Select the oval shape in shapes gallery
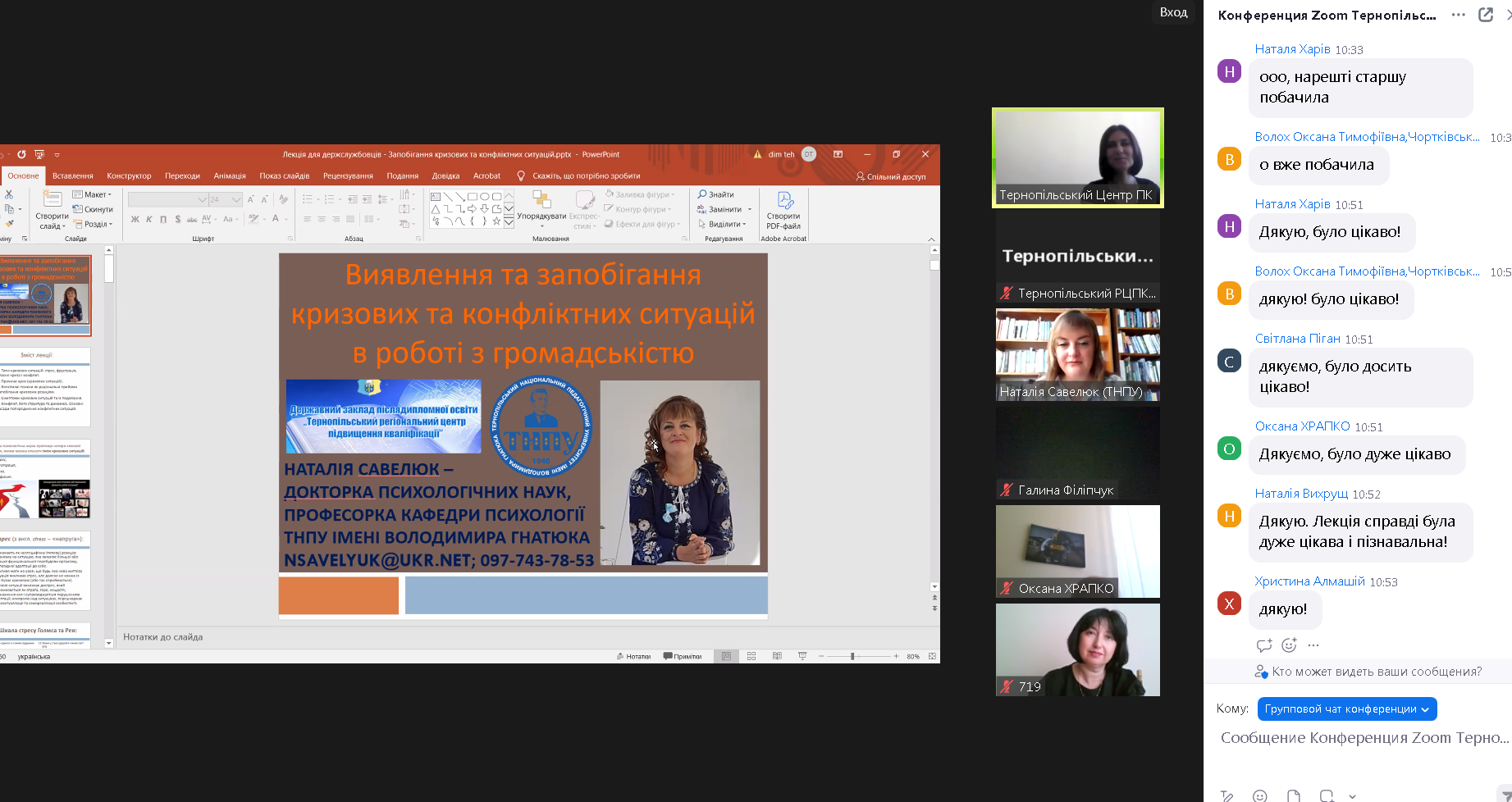This screenshot has height=802, width=1512. [x=484, y=197]
